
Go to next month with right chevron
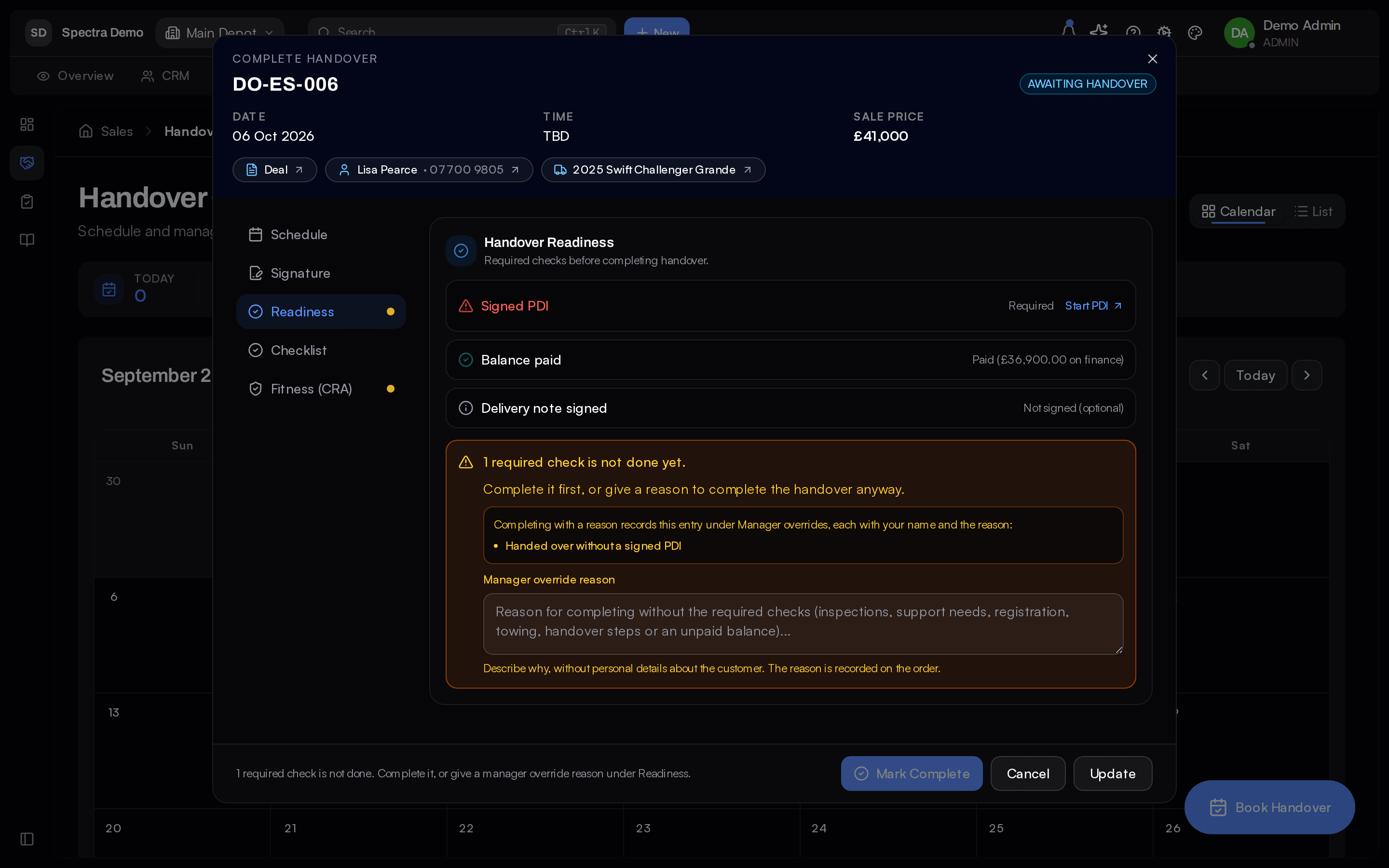(x=1307, y=376)
